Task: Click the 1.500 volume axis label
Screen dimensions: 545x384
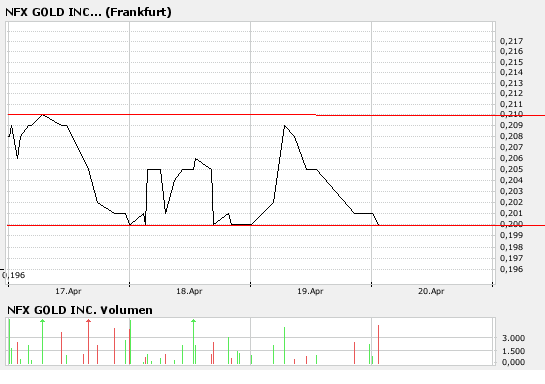Action: (513, 351)
